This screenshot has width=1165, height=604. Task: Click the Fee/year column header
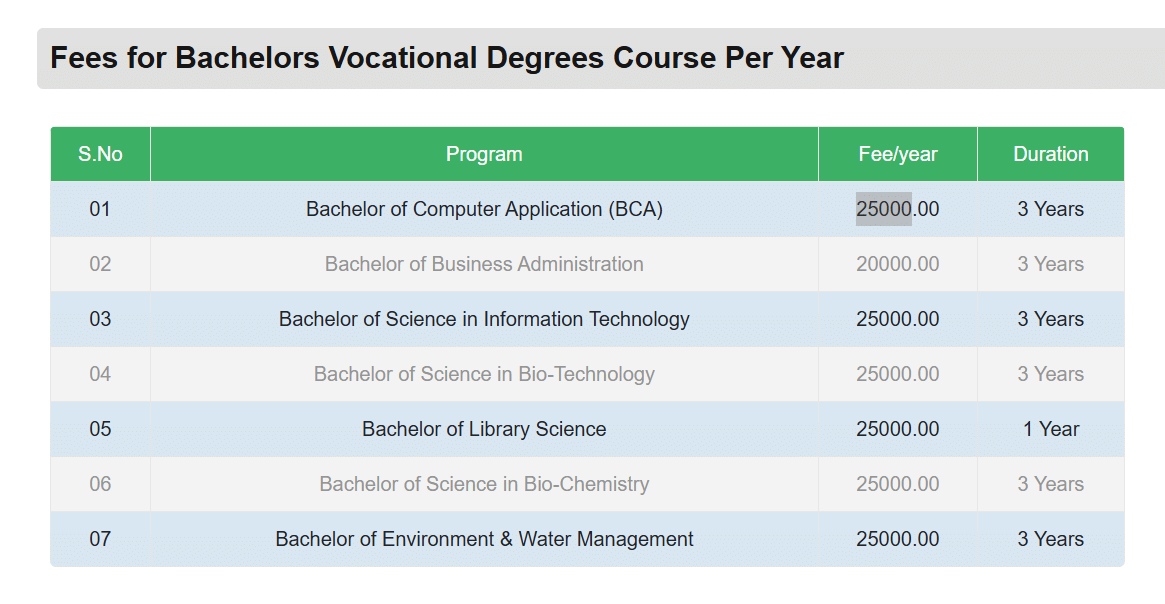(897, 154)
